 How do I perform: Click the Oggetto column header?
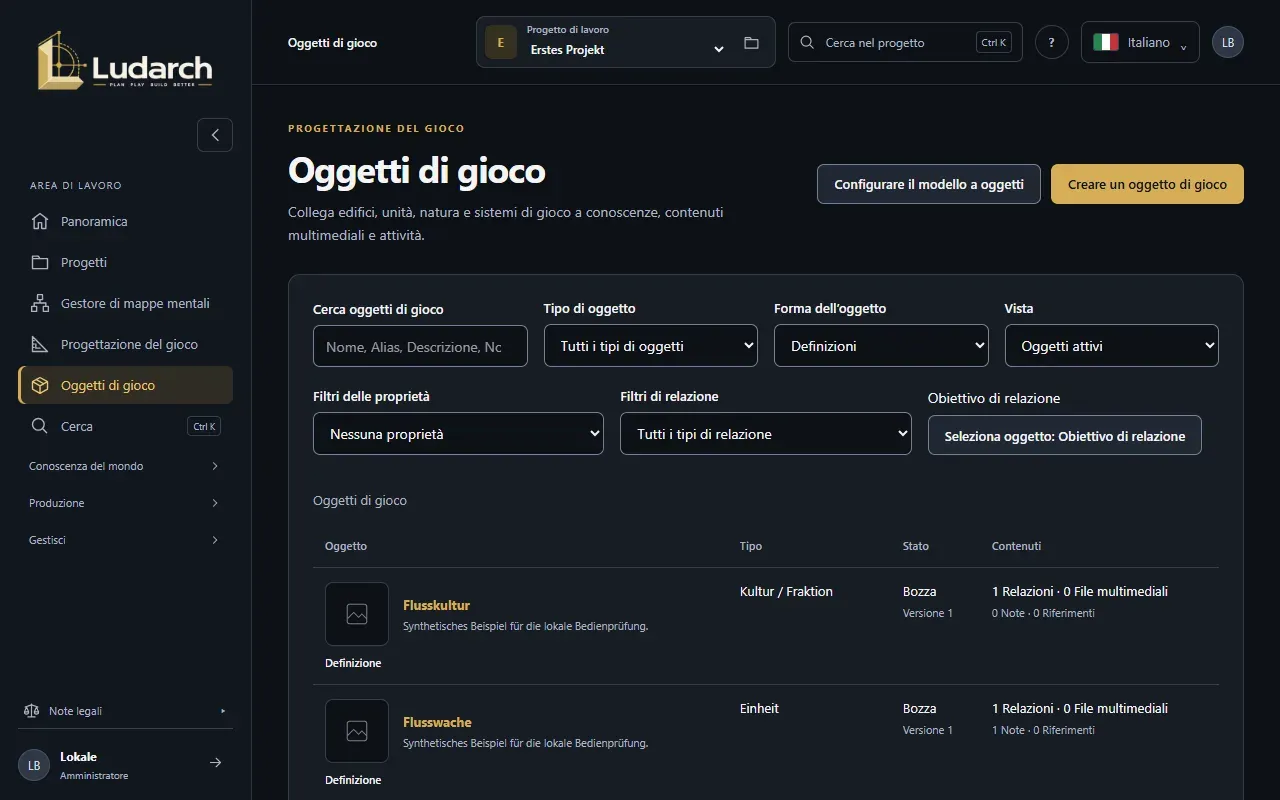coord(346,546)
